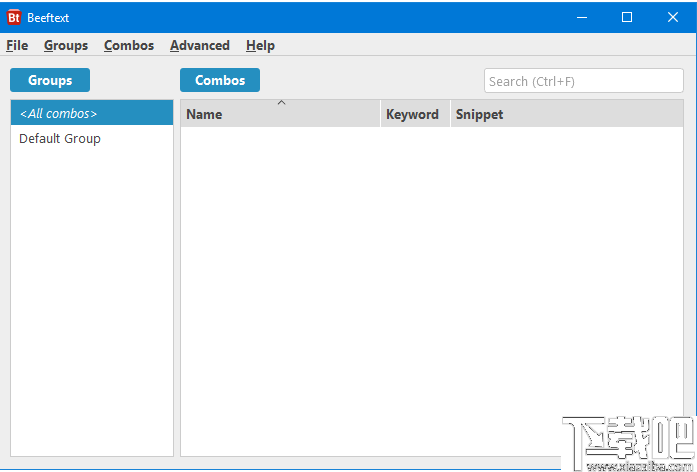Open the Advanced menu
The image size is (697, 472).
click(200, 45)
